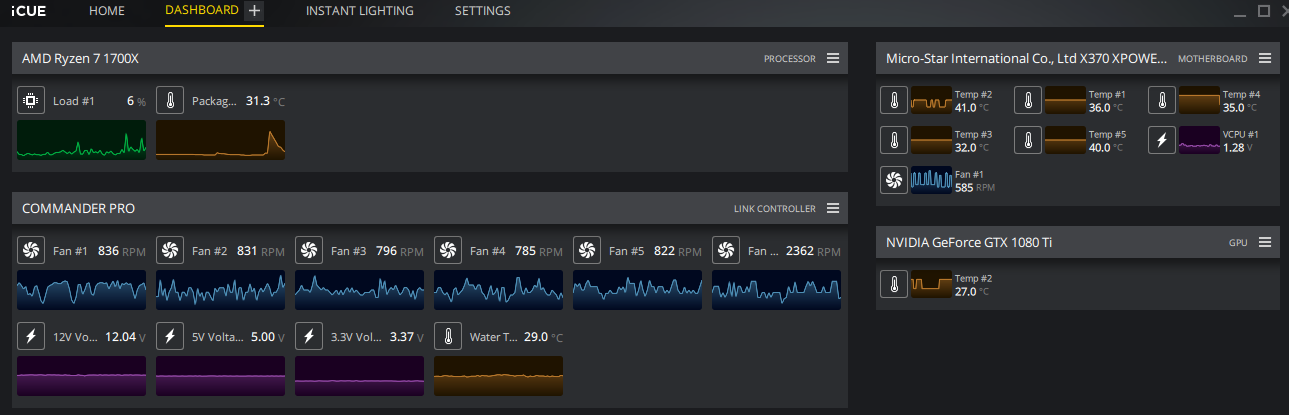Click the motherboard Fan #1 585 RPM icon
Screen dimensions: 1289x415
pyautogui.click(x=893, y=180)
